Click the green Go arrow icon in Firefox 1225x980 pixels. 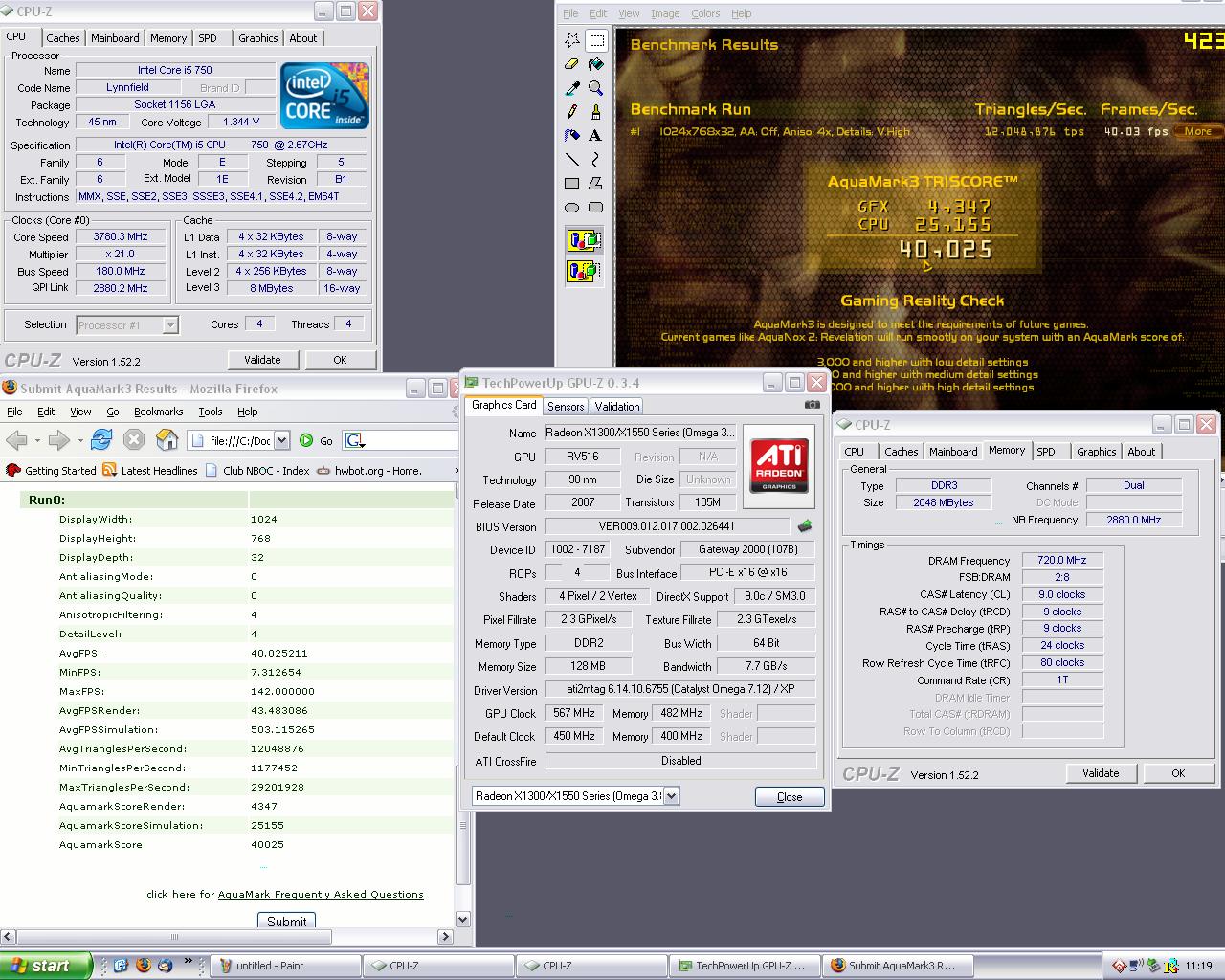coord(306,440)
